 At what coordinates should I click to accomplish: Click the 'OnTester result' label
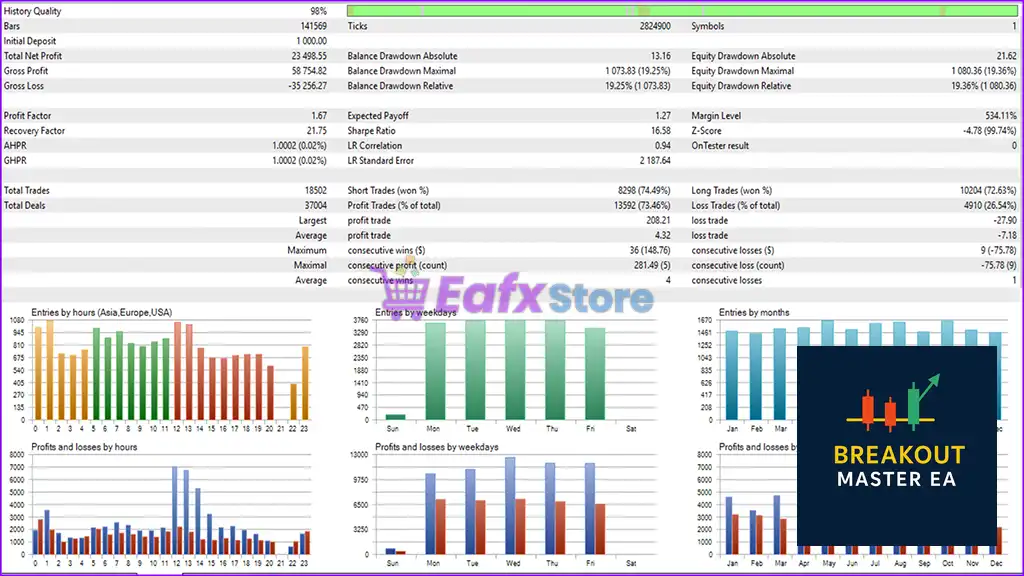click(x=720, y=146)
